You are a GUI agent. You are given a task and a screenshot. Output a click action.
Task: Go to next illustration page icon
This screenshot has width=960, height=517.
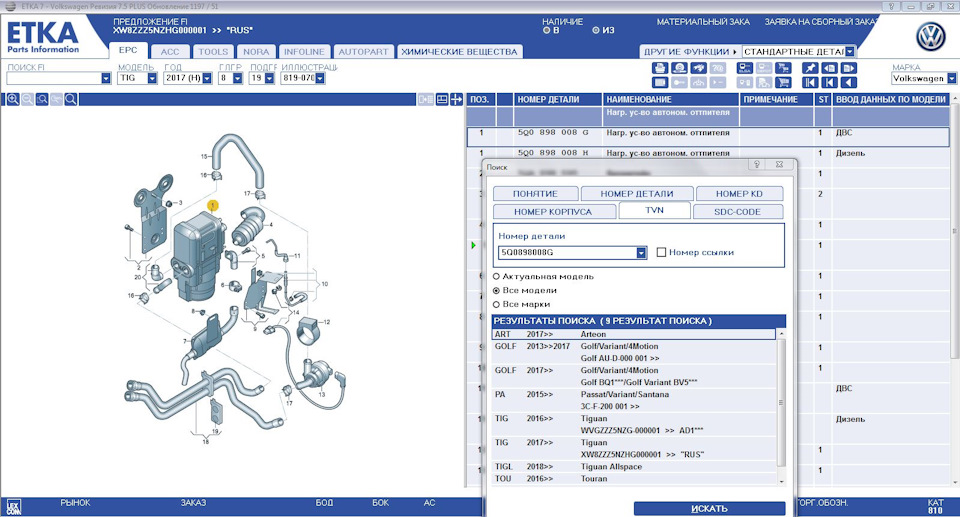tap(849, 68)
